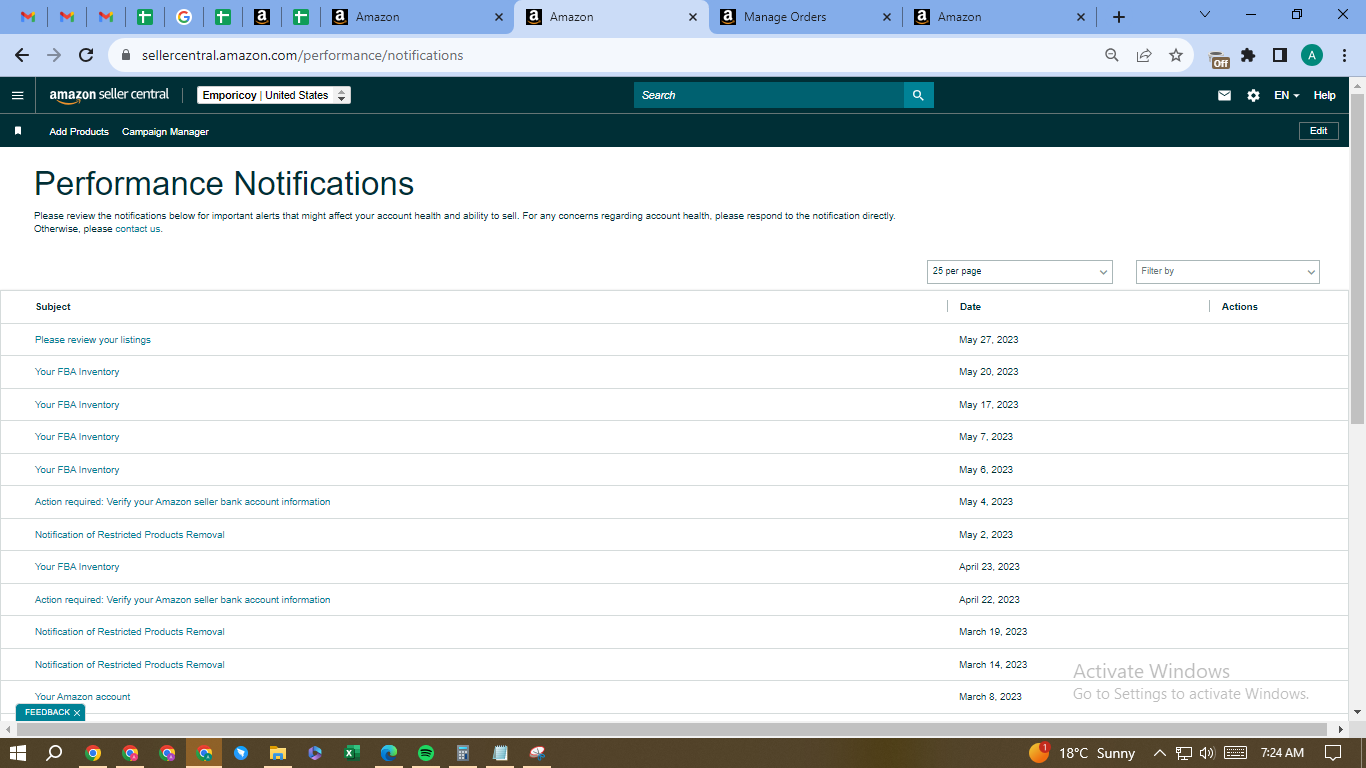
Task: Click the Date column header
Action: pos(970,307)
